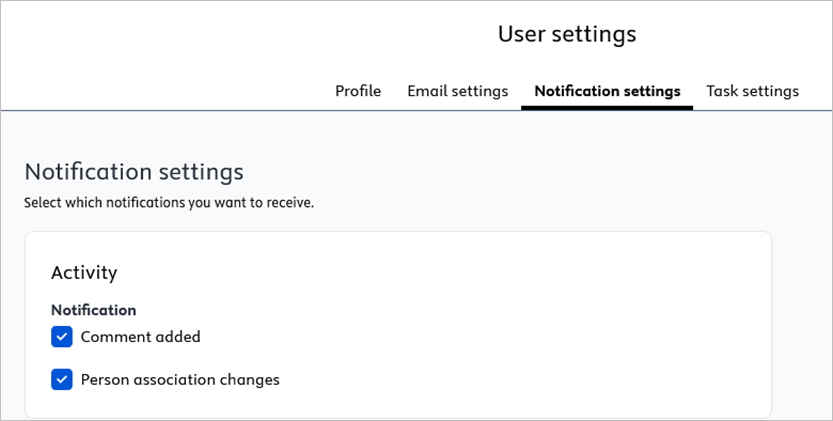Click the User settings page title
The height and width of the screenshot is (421, 833).
point(566,34)
